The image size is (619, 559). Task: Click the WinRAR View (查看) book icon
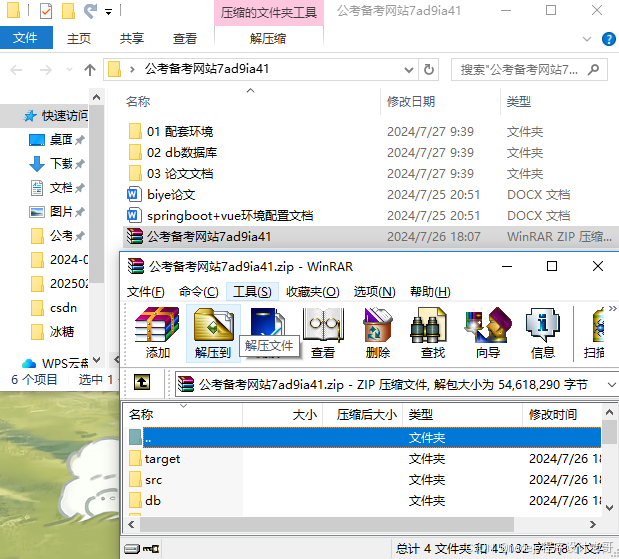click(323, 332)
